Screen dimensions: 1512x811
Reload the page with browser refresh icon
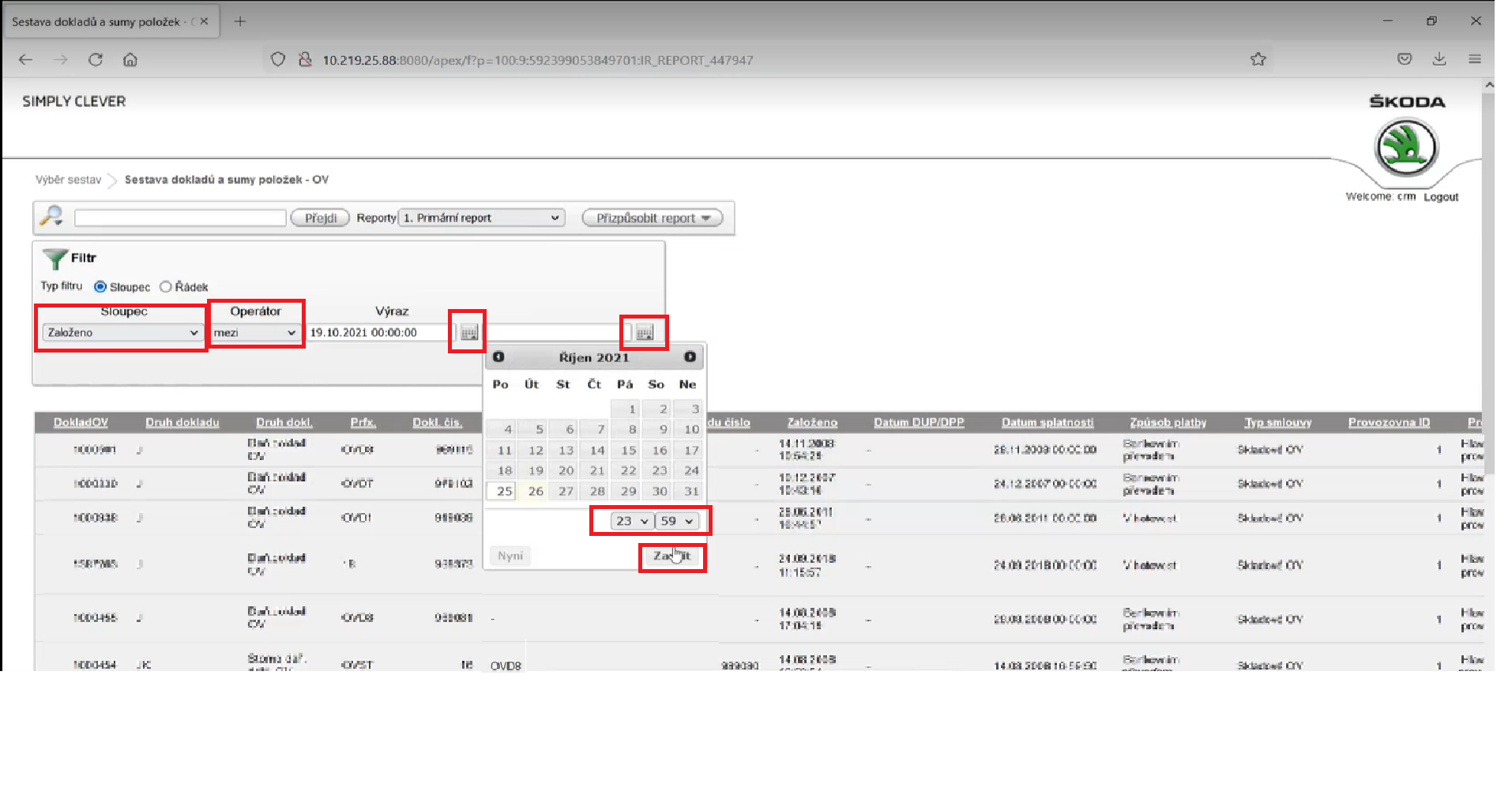tap(96, 59)
